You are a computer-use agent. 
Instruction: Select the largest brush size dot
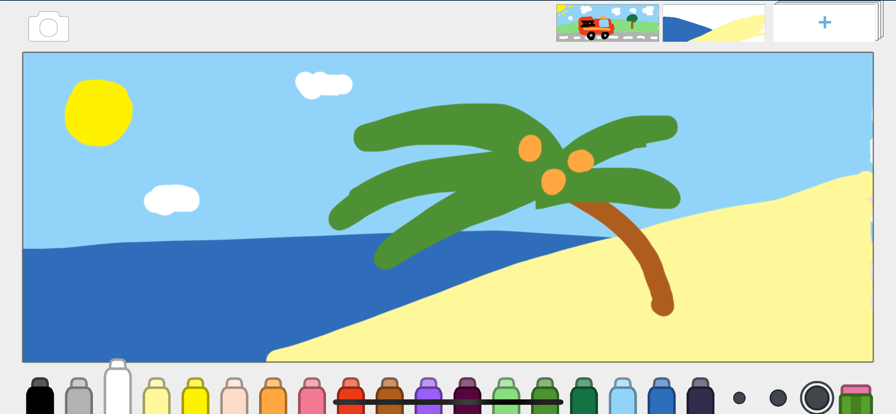(817, 397)
